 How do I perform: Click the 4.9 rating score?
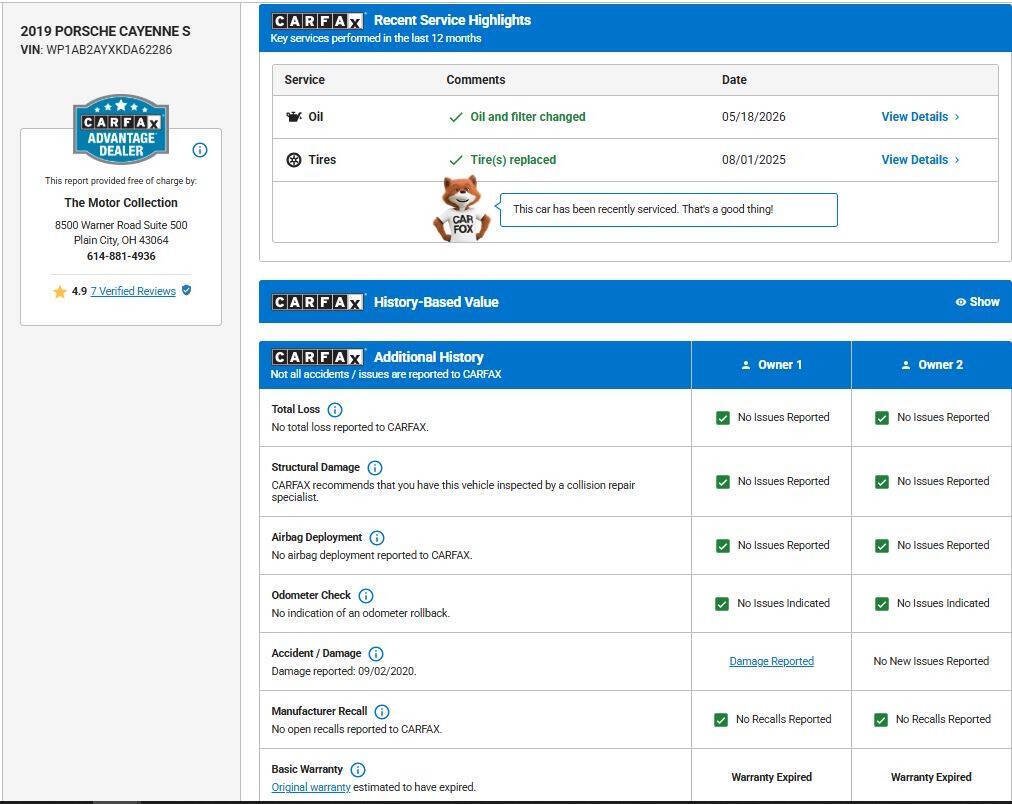(x=79, y=292)
